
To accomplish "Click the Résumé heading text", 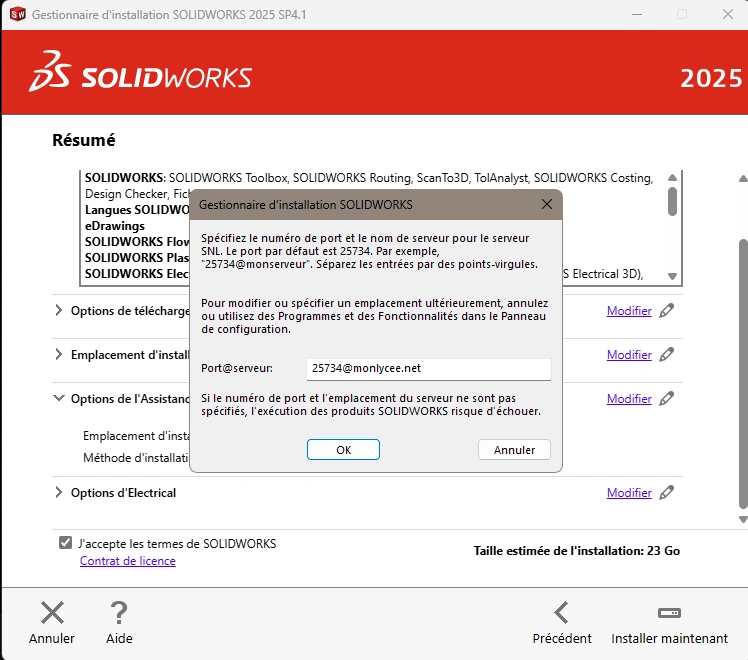I will 83,140.
